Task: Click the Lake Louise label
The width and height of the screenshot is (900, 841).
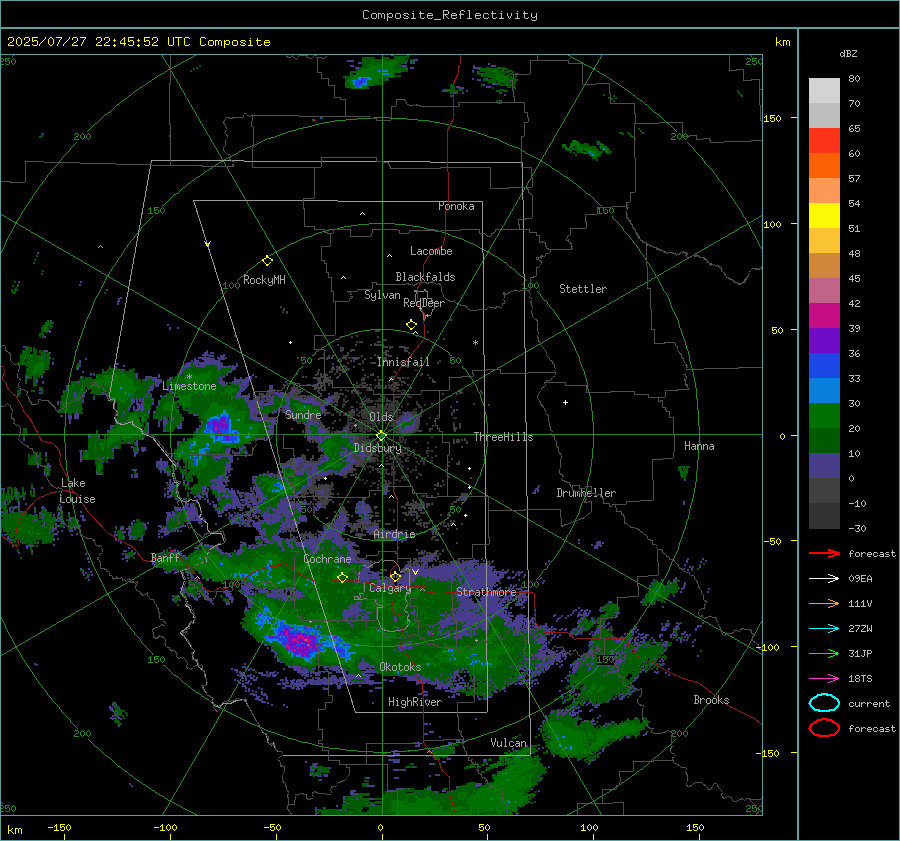Action: (x=78, y=491)
